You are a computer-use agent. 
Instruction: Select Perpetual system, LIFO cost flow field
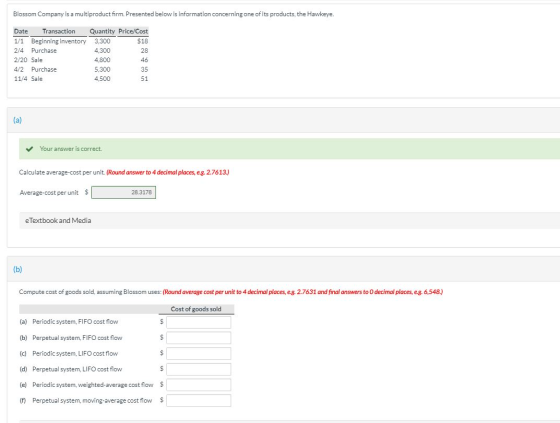[199, 369]
